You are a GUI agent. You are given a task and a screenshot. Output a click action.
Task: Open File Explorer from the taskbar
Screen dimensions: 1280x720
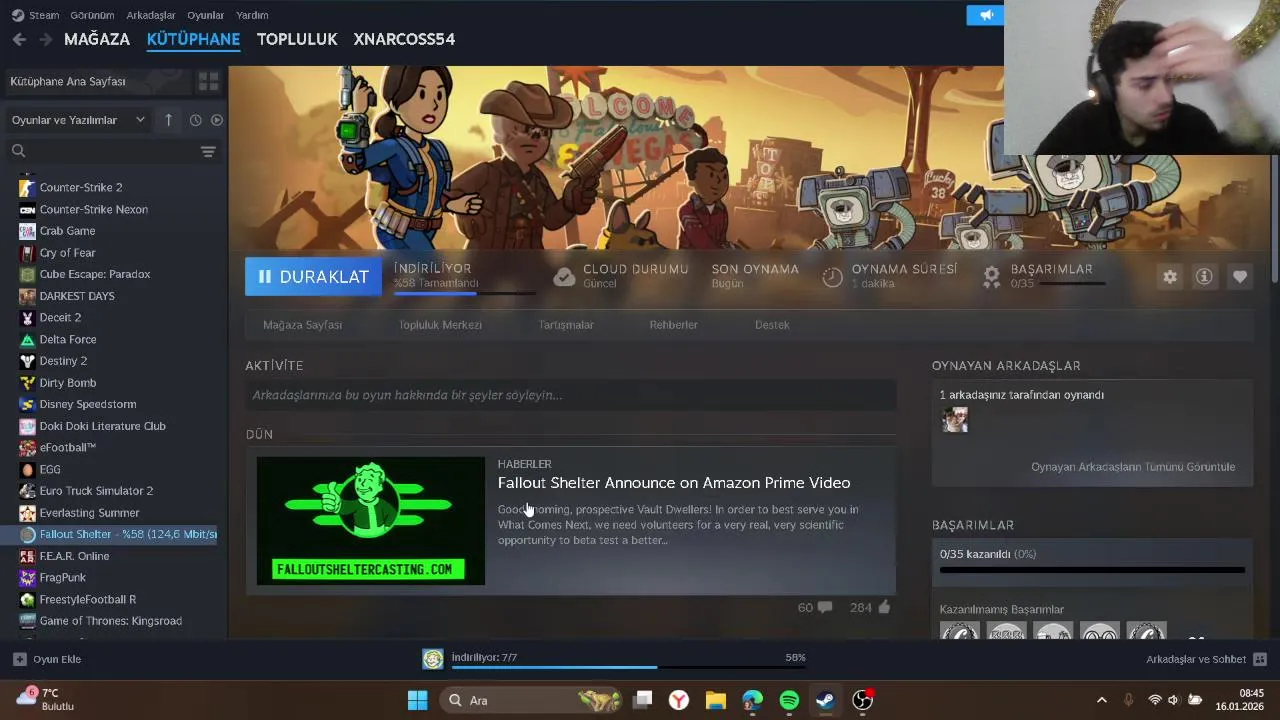715,700
